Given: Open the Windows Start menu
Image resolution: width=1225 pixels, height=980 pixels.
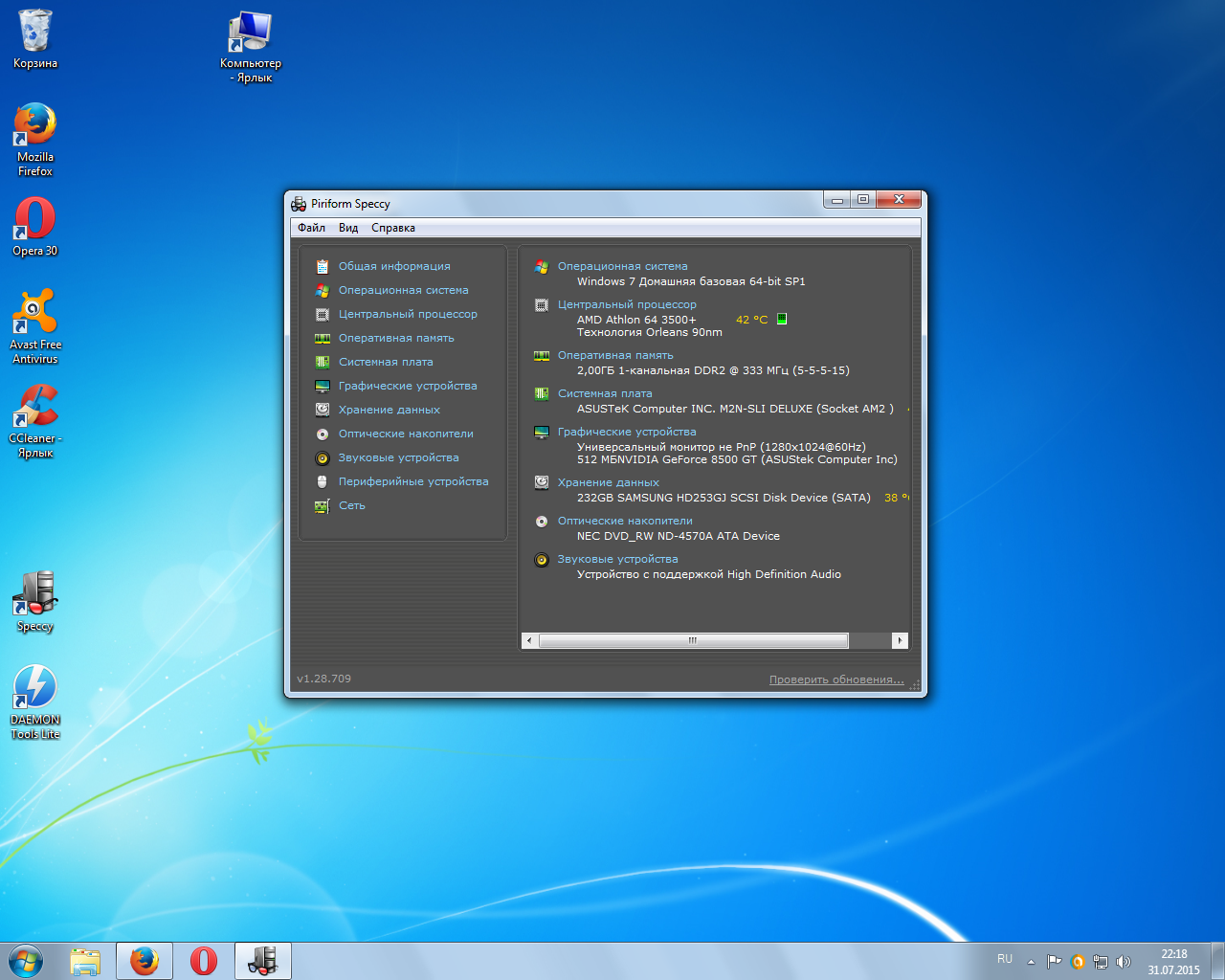Looking at the screenshot, I should [x=26, y=961].
